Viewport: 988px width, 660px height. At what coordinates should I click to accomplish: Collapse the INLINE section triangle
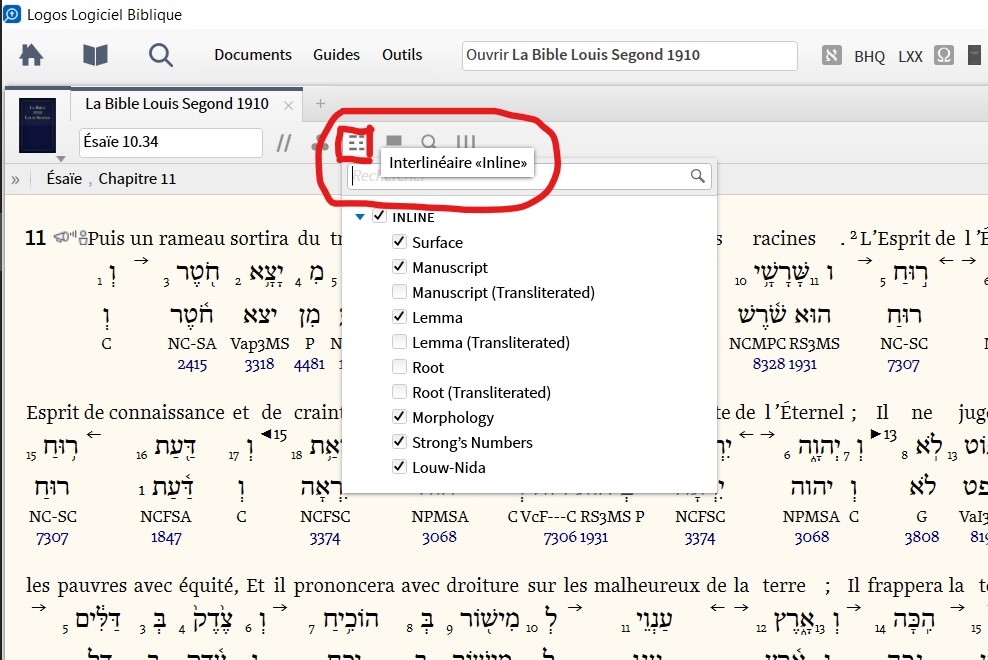tap(360, 217)
